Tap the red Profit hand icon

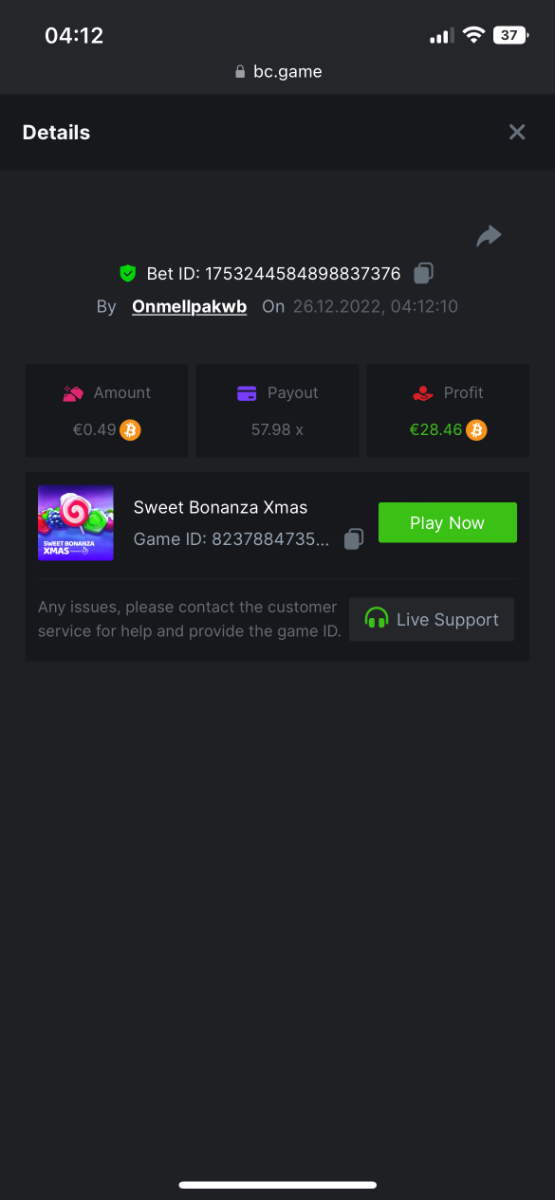[423, 393]
